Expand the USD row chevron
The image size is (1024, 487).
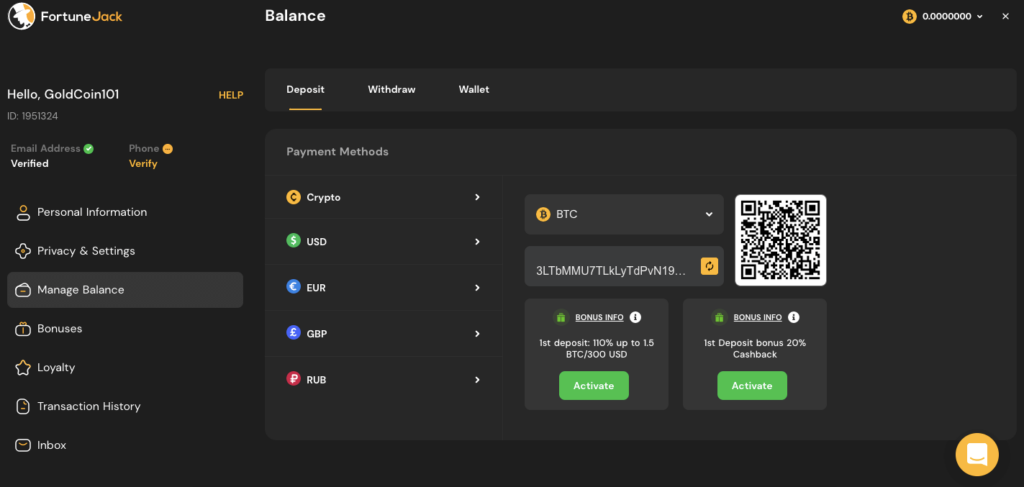[x=477, y=242]
